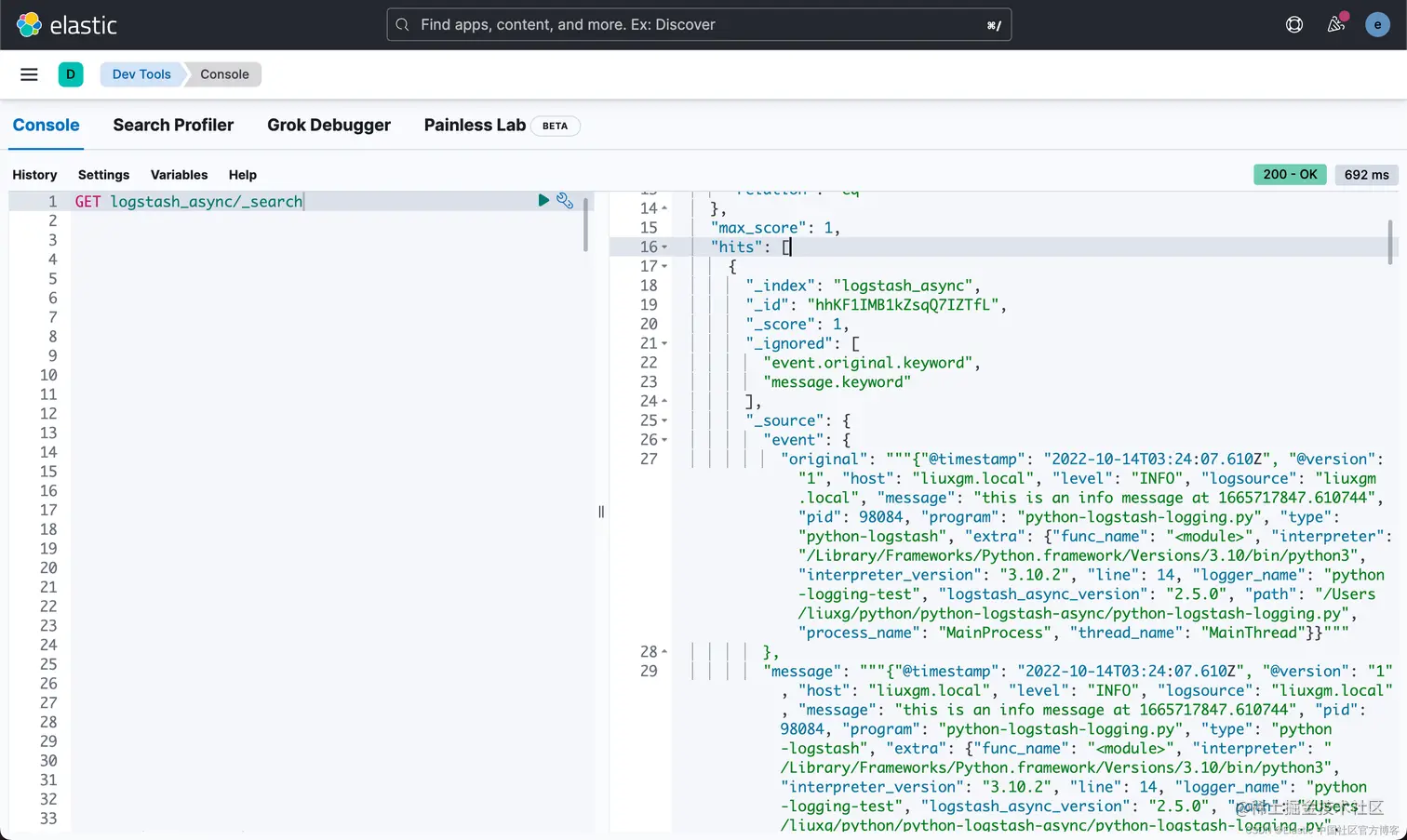Click the "_id" value line
1407x840 pixels.
[x=876, y=305]
